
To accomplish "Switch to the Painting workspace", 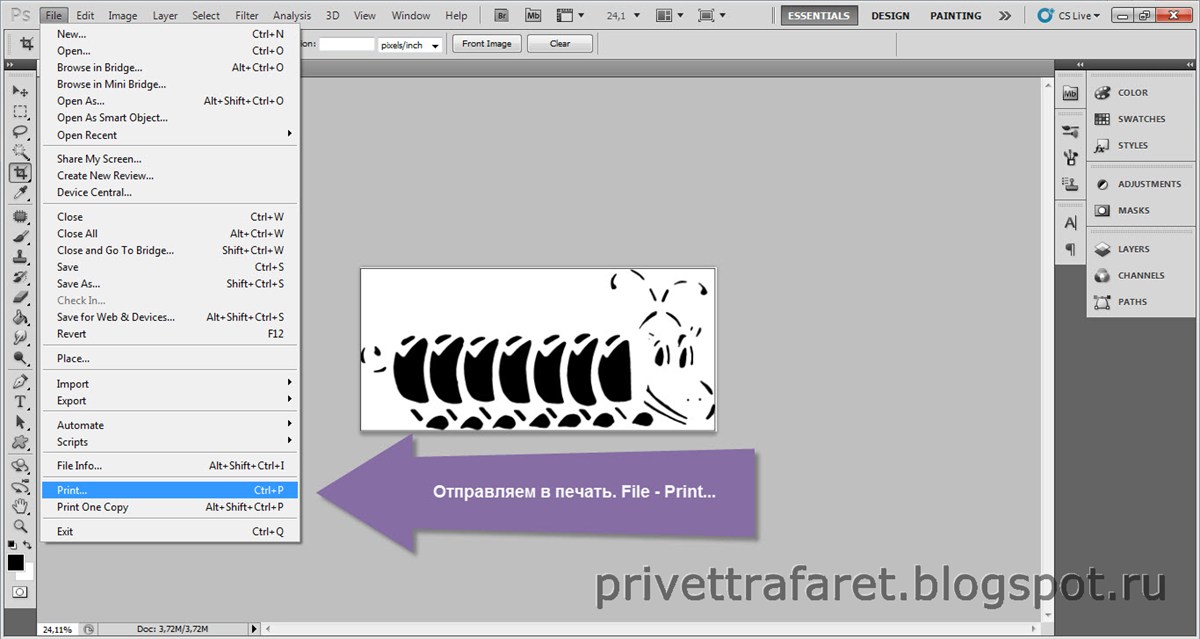I will 955,16.
